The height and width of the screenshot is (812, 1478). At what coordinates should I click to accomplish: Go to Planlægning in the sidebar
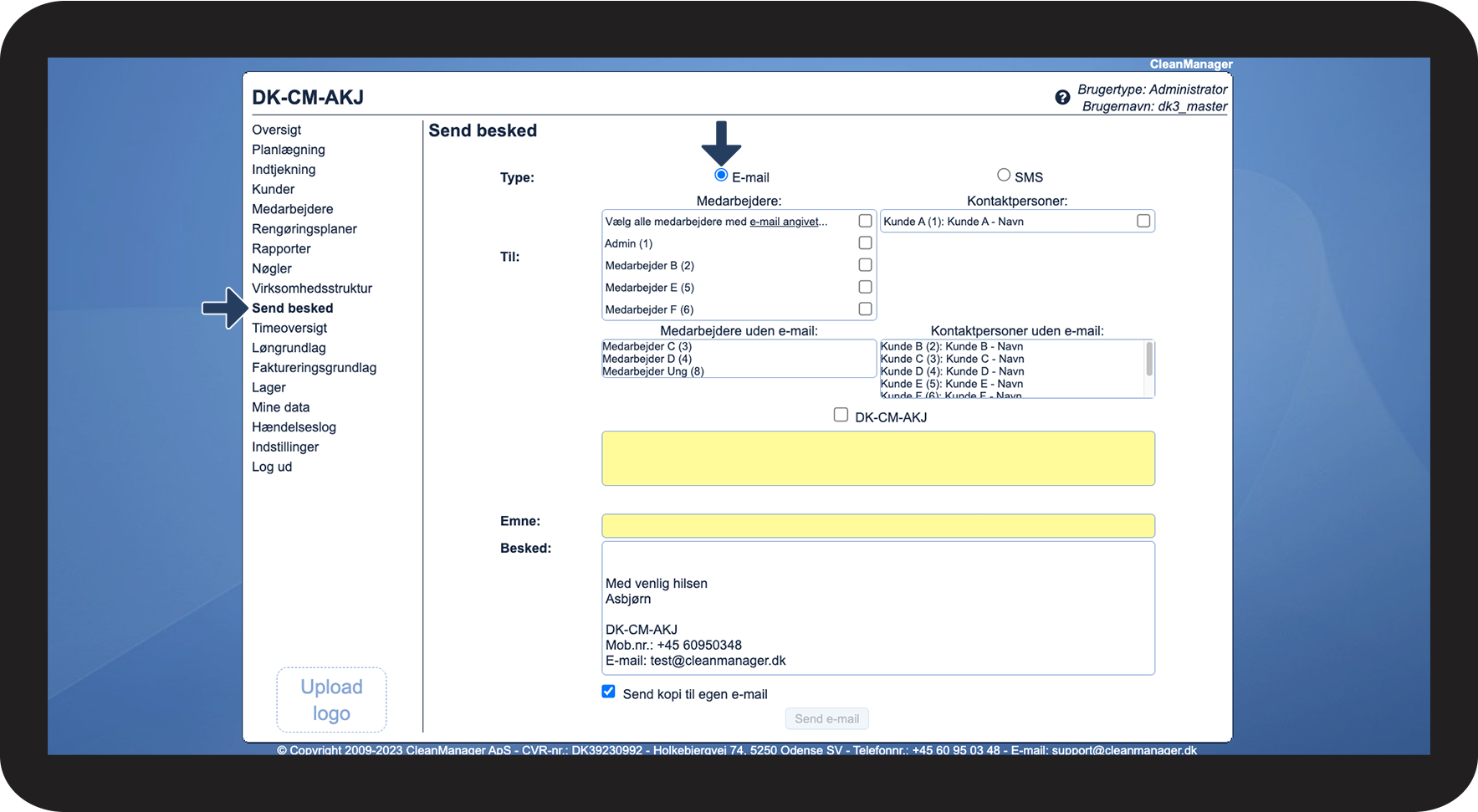click(x=289, y=150)
